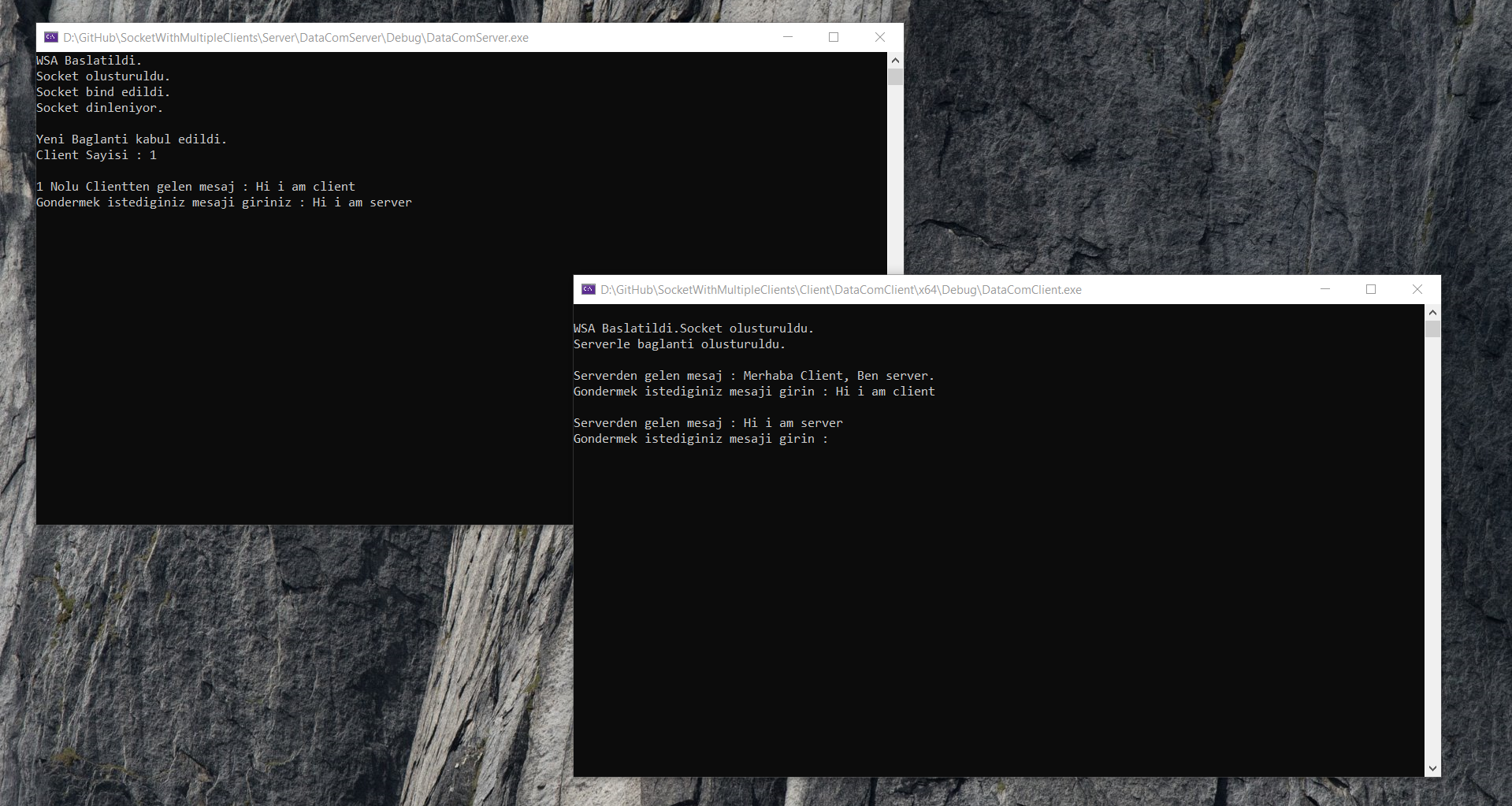Click the DataComServer console app icon

[51, 37]
